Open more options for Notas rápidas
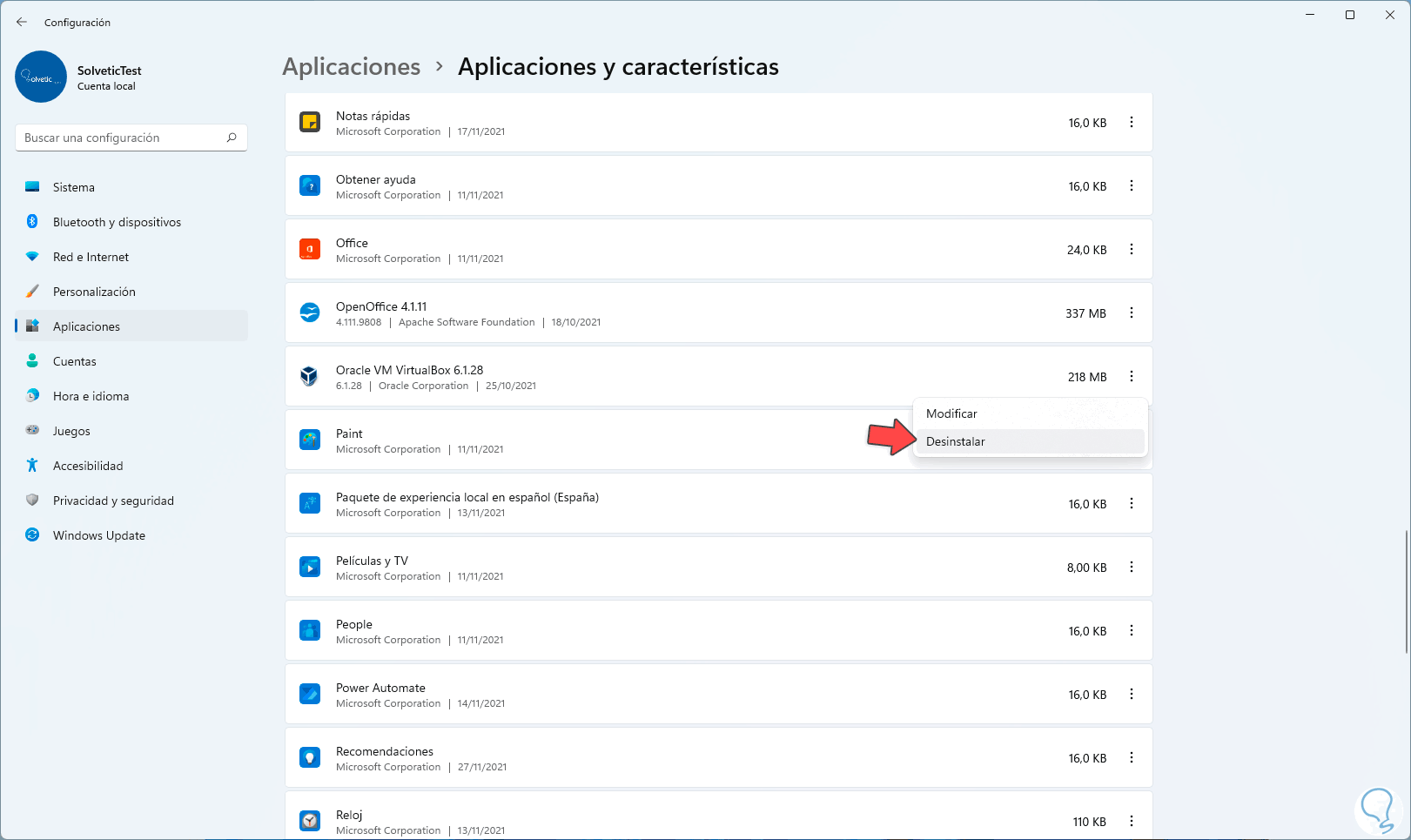This screenshot has height=840, width=1411. (1132, 123)
